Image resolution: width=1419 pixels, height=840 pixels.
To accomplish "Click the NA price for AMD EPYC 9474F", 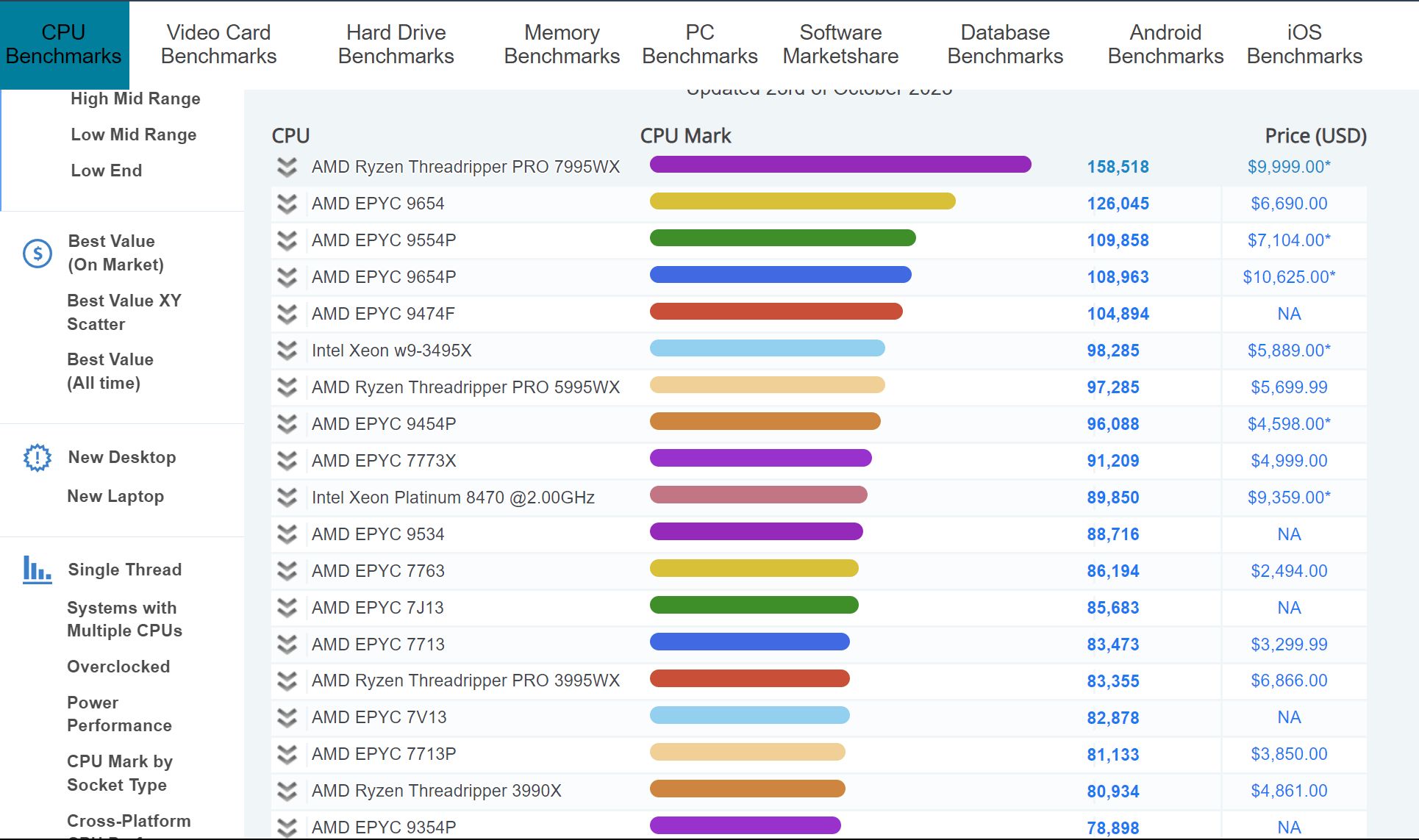I will [1289, 314].
